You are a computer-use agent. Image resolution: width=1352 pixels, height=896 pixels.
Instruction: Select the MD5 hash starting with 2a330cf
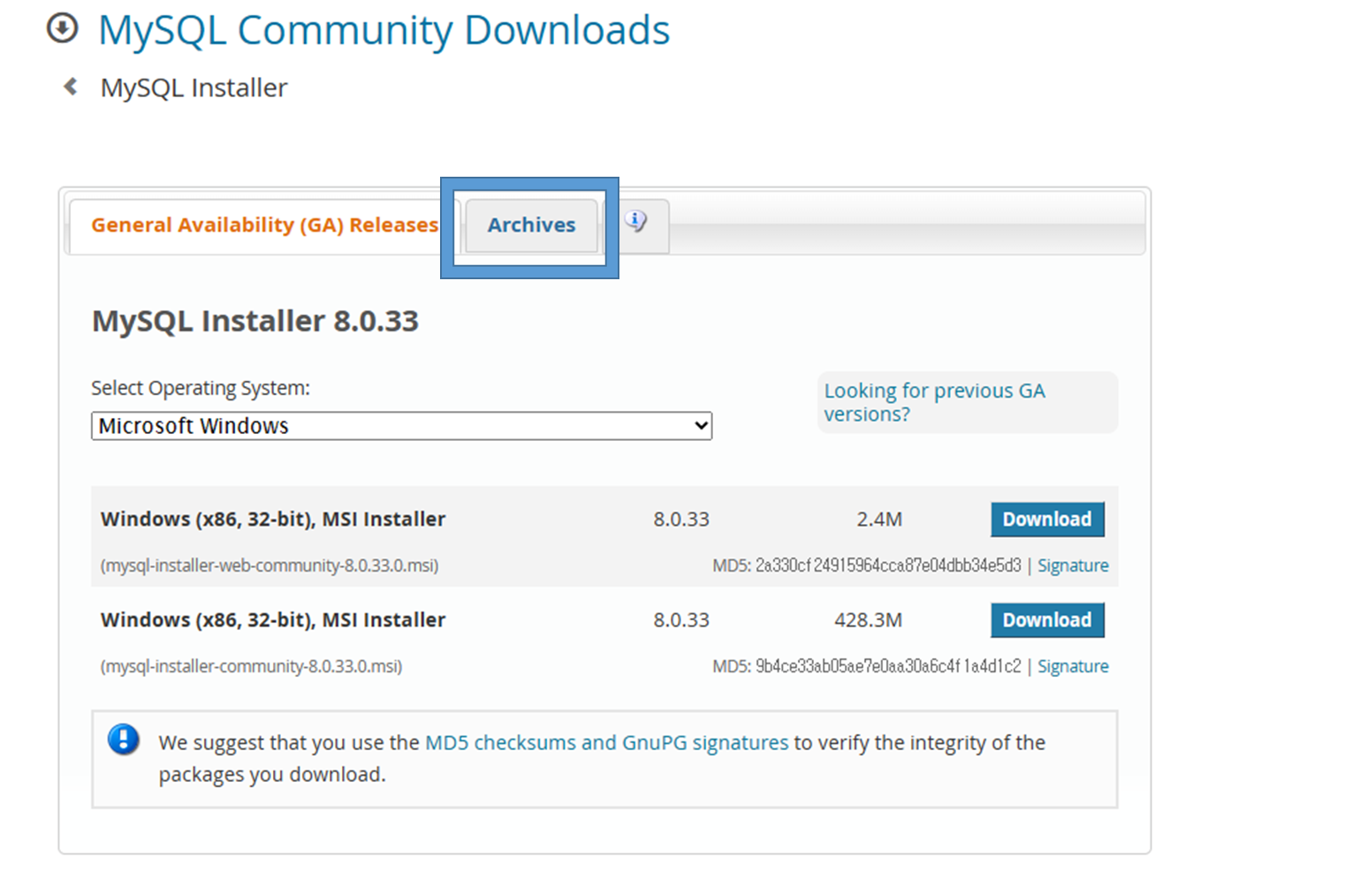coord(888,566)
